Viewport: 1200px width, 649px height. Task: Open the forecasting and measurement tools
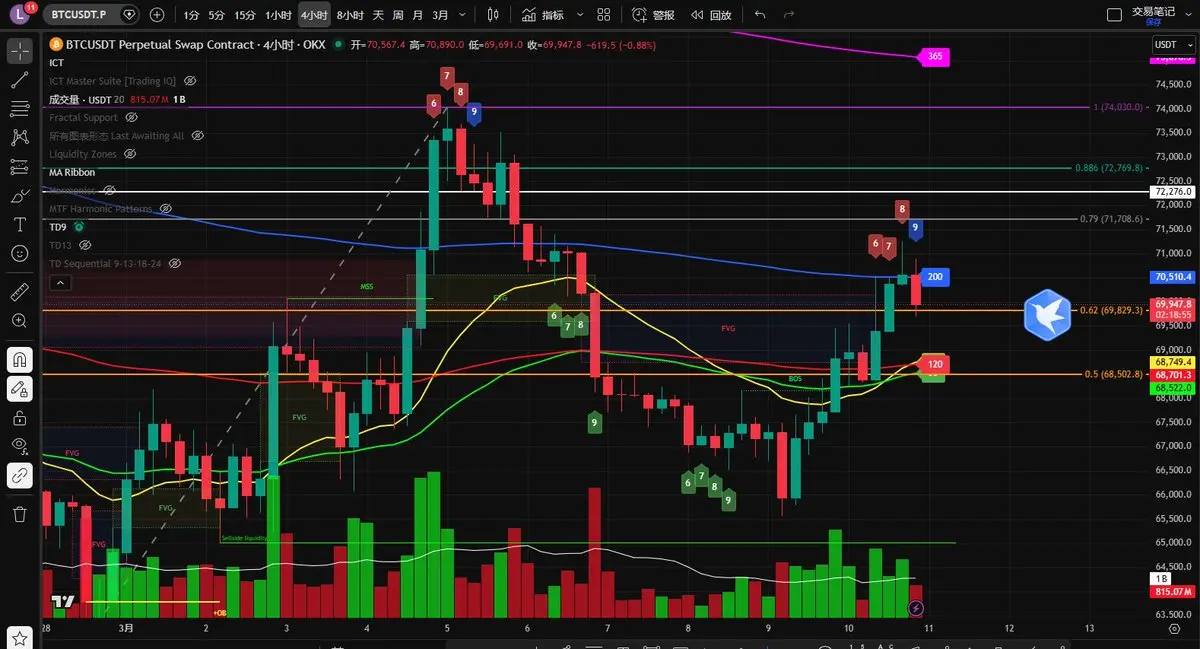[x=19, y=167]
